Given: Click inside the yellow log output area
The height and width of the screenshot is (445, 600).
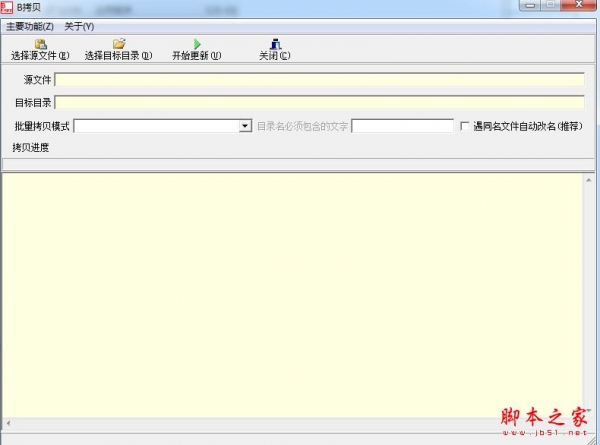Looking at the screenshot, I should 293,295.
